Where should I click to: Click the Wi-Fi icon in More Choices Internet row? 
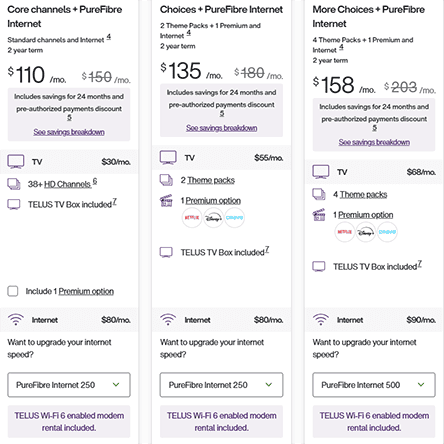(x=321, y=319)
